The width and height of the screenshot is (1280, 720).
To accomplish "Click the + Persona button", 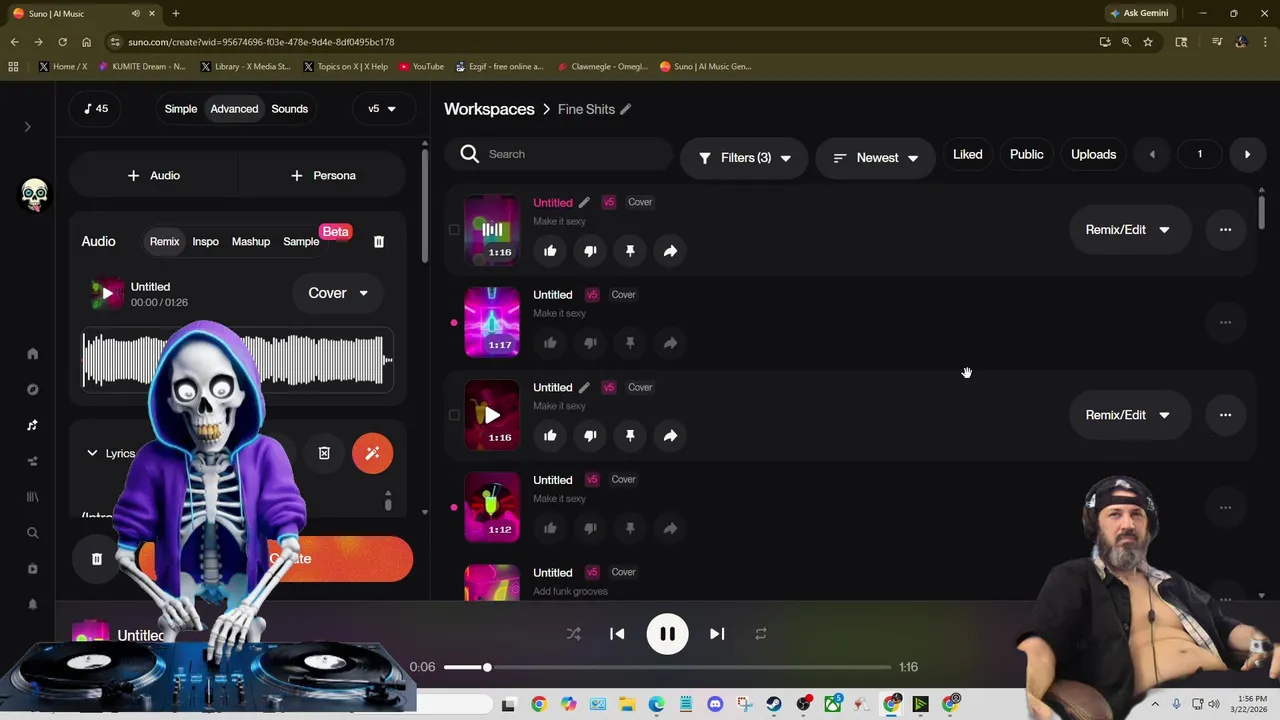I will tap(322, 176).
